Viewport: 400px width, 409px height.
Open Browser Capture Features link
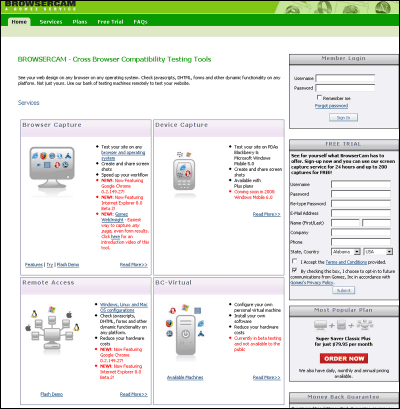click(34, 265)
